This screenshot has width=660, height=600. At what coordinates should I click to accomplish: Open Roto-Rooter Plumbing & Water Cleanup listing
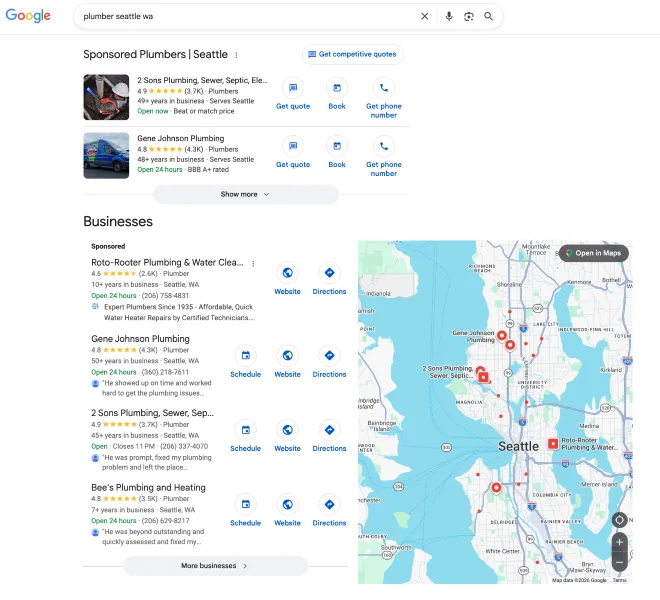pos(167,263)
